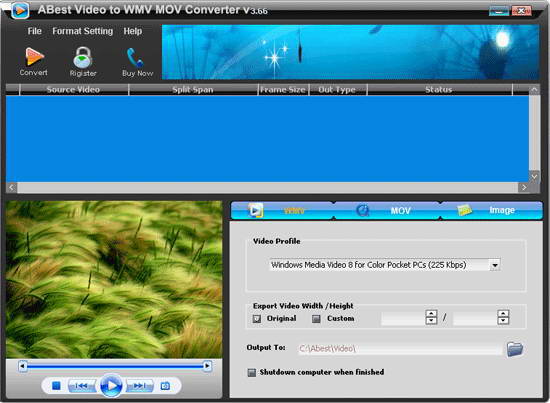
Task: Click the Status column header
Action: pyautogui.click(x=440, y=90)
